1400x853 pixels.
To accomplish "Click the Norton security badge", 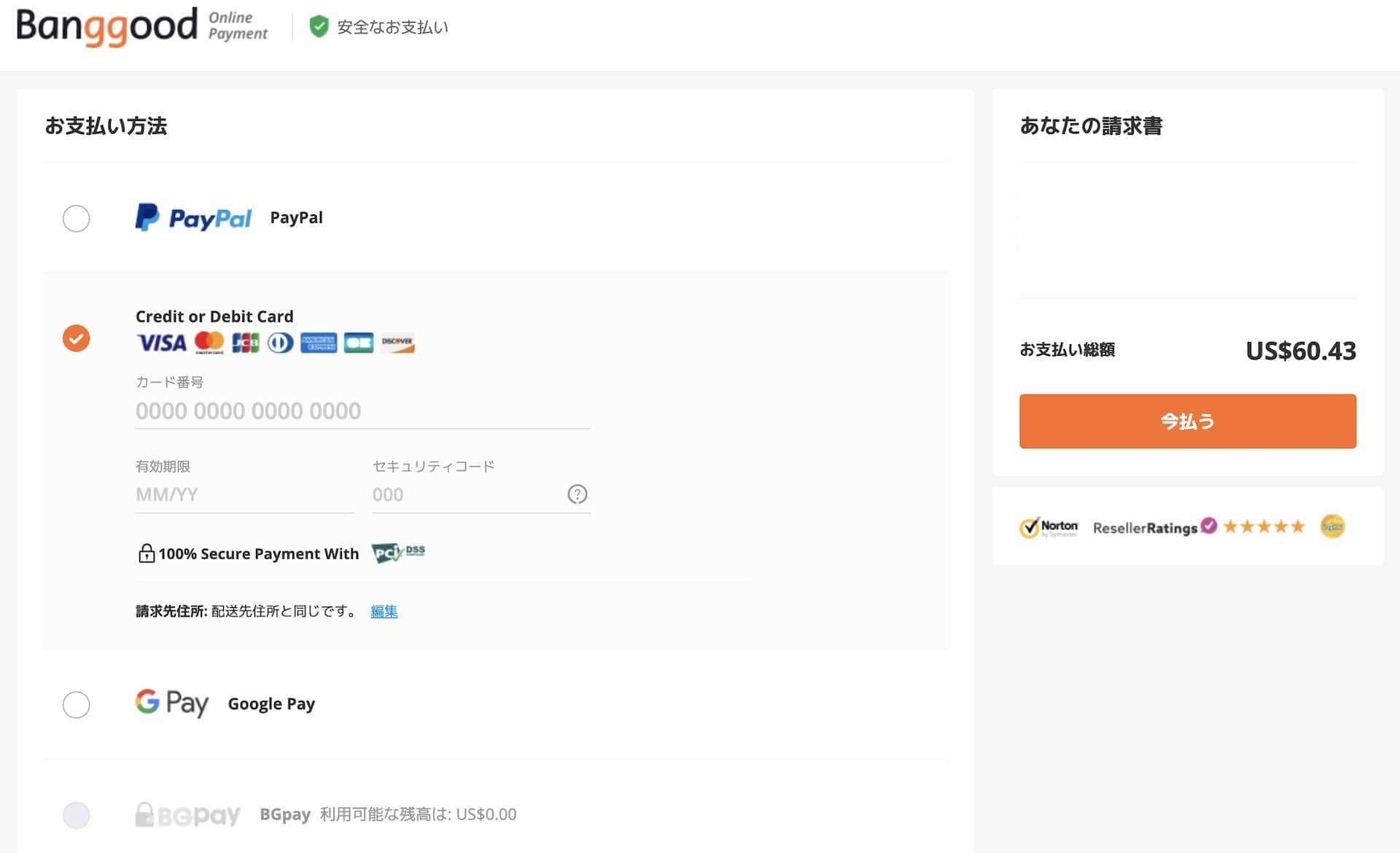I will (x=1049, y=527).
